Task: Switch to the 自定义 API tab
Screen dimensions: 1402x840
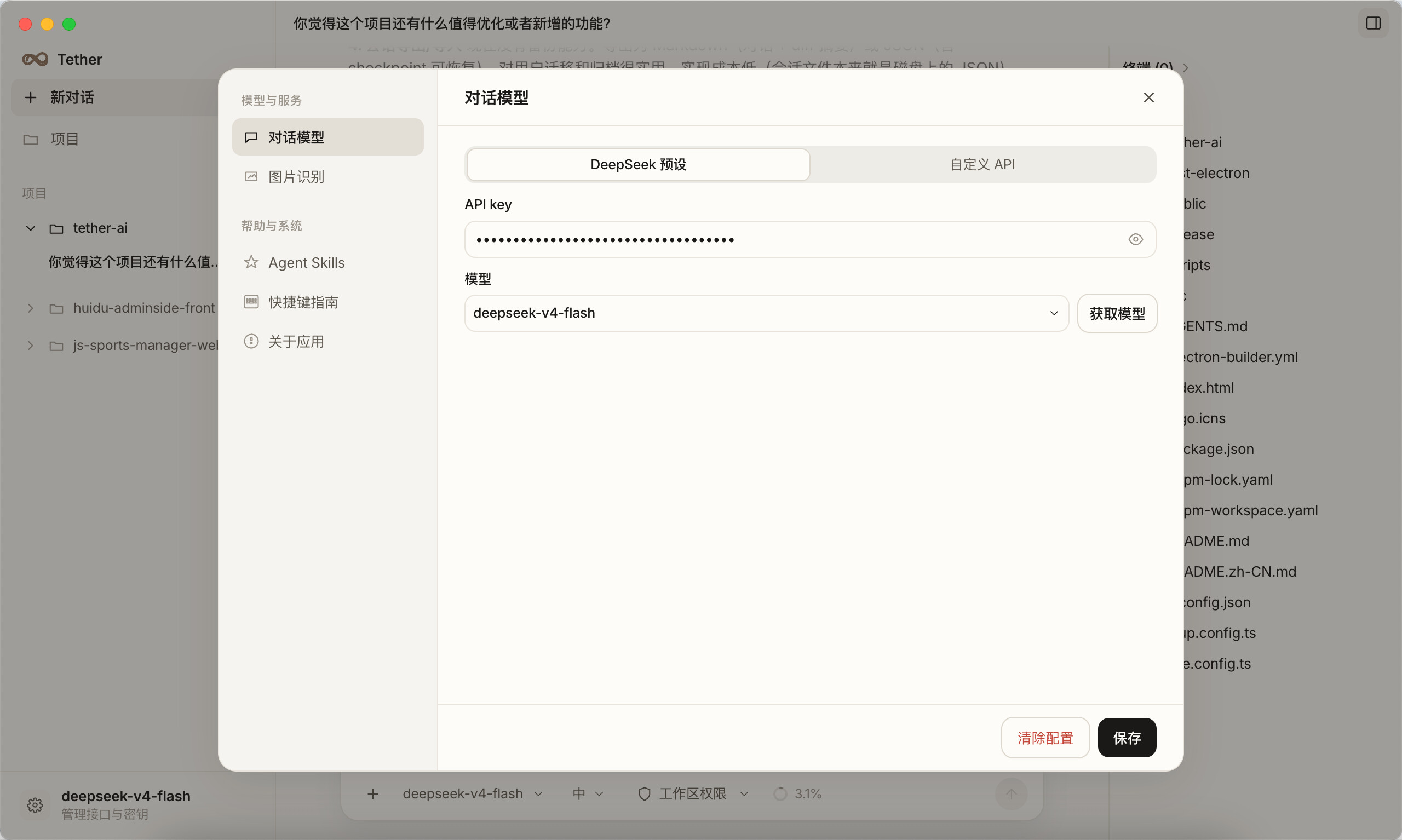Action: (982, 165)
